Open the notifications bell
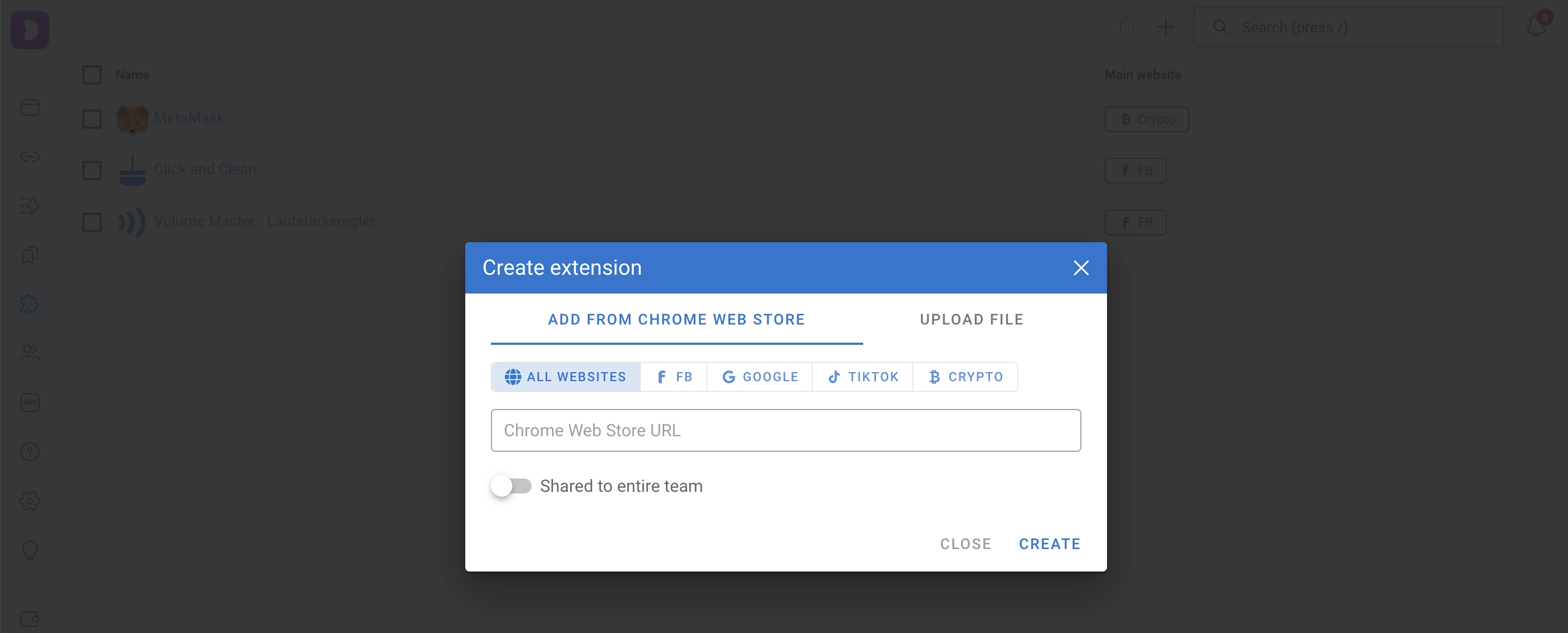Image resolution: width=1568 pixels, height=633 pixels. (1536, 27)
